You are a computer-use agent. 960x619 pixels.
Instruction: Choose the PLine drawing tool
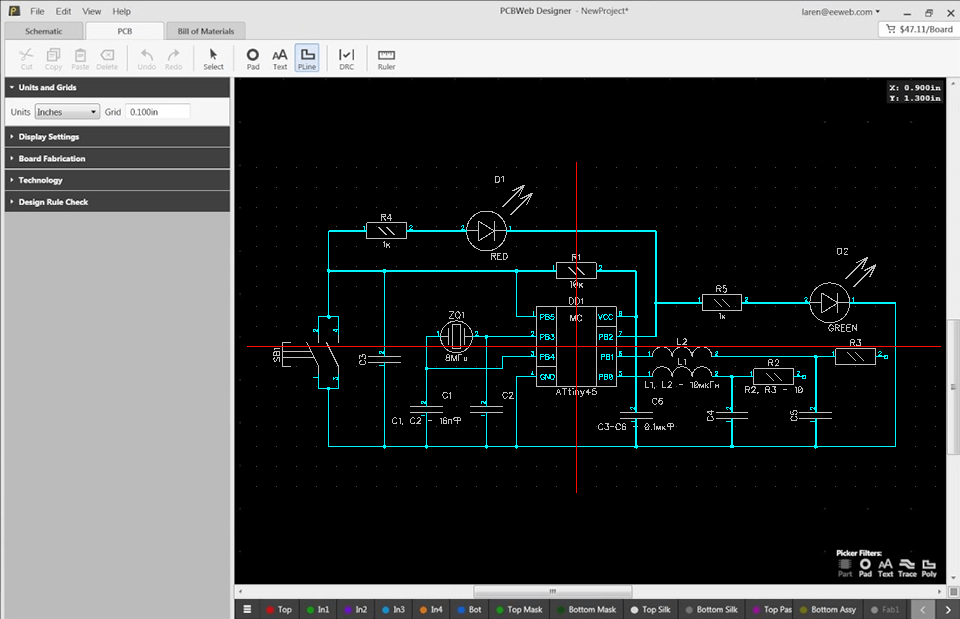(x=307, y=59)
